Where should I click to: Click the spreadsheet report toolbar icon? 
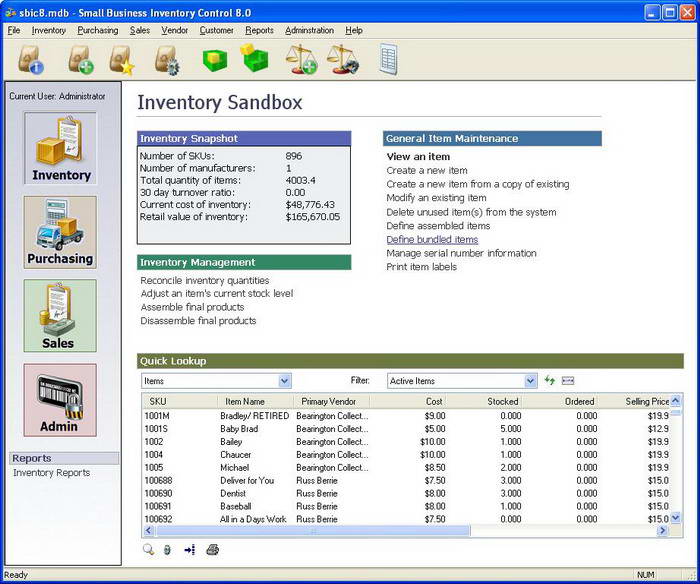(x=388, y=59)
